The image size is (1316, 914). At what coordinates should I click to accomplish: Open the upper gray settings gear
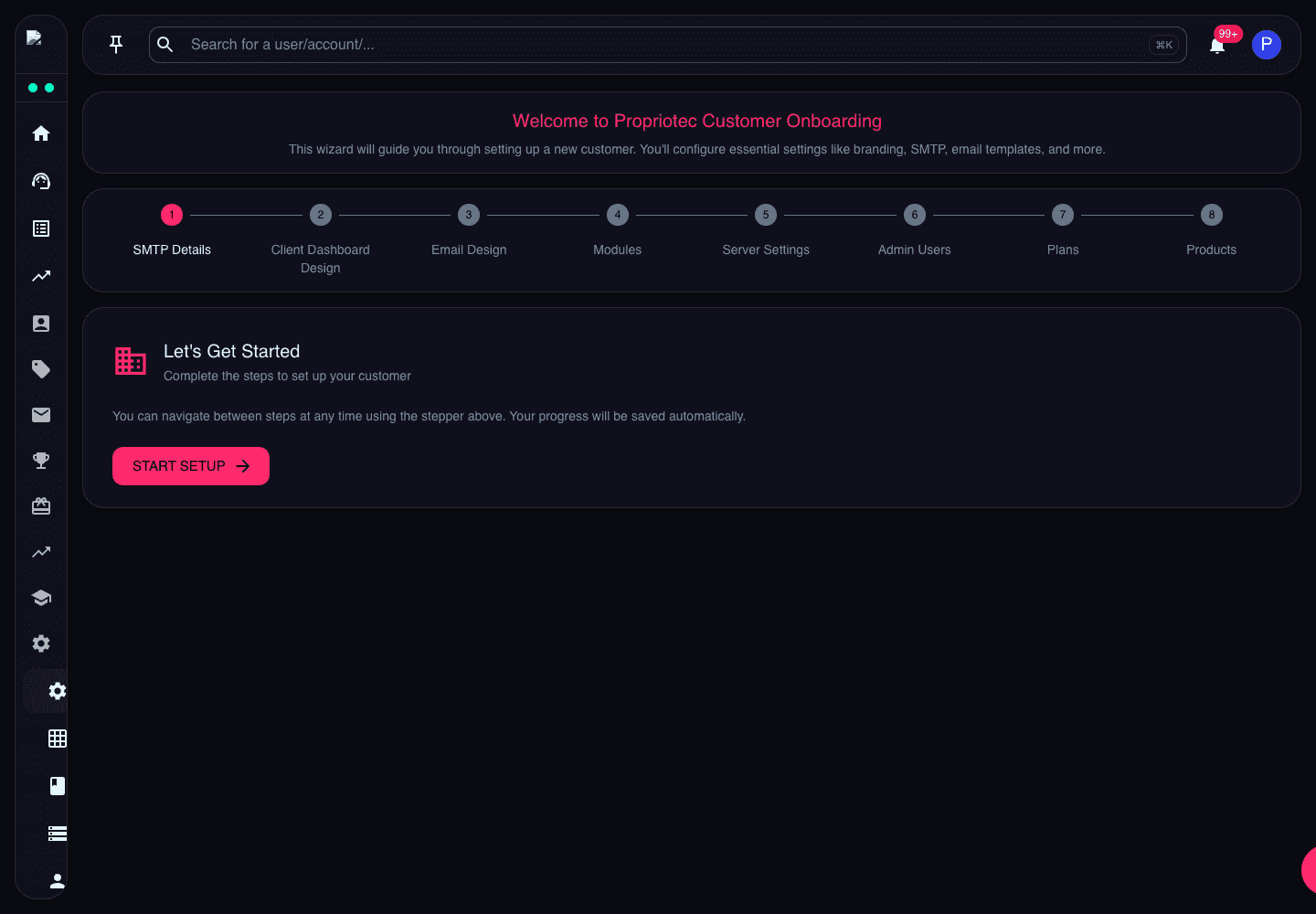[x=41, y=643]
